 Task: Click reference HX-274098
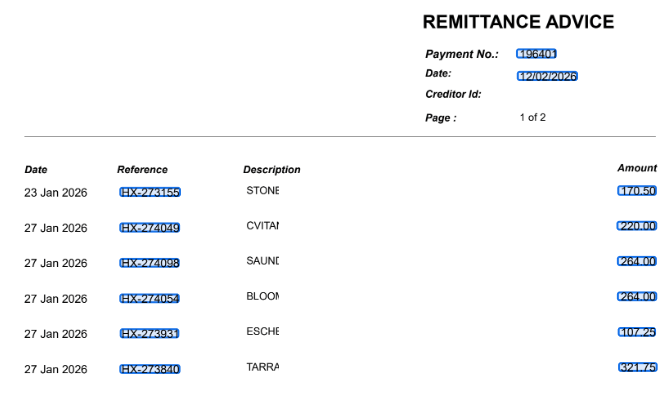pos(150,263)
